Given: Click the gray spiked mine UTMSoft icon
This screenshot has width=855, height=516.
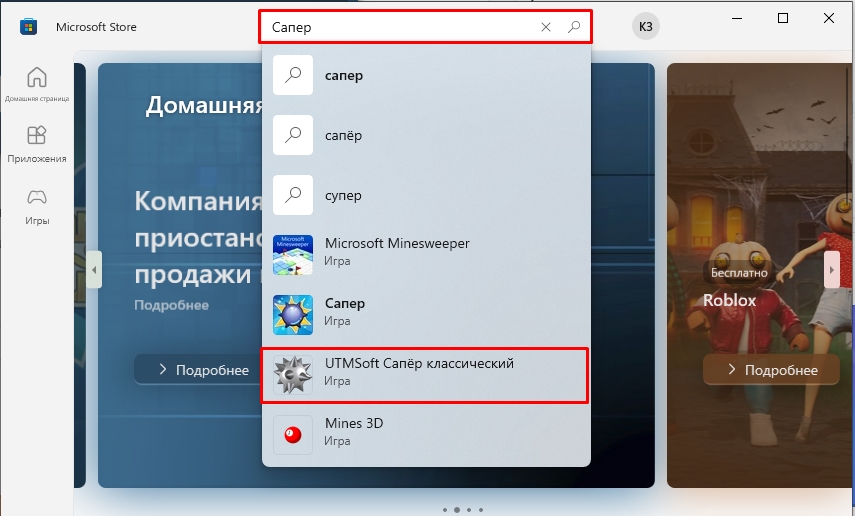Looking at the screenshot, I should click(x=293, y=375).
